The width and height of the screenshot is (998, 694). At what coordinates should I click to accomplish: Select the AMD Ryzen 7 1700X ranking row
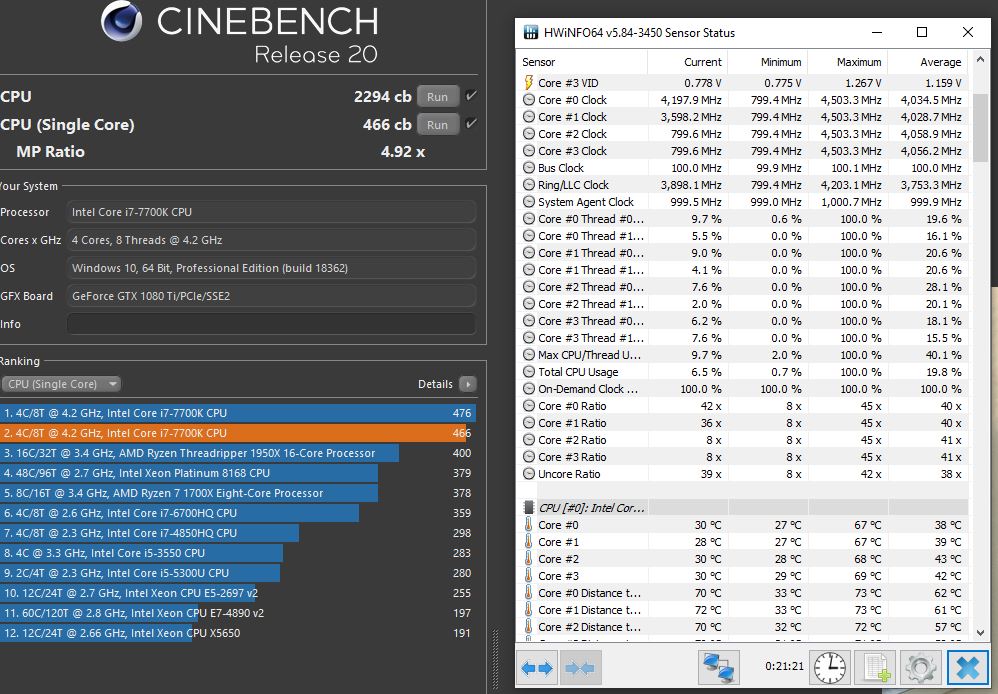237,493
